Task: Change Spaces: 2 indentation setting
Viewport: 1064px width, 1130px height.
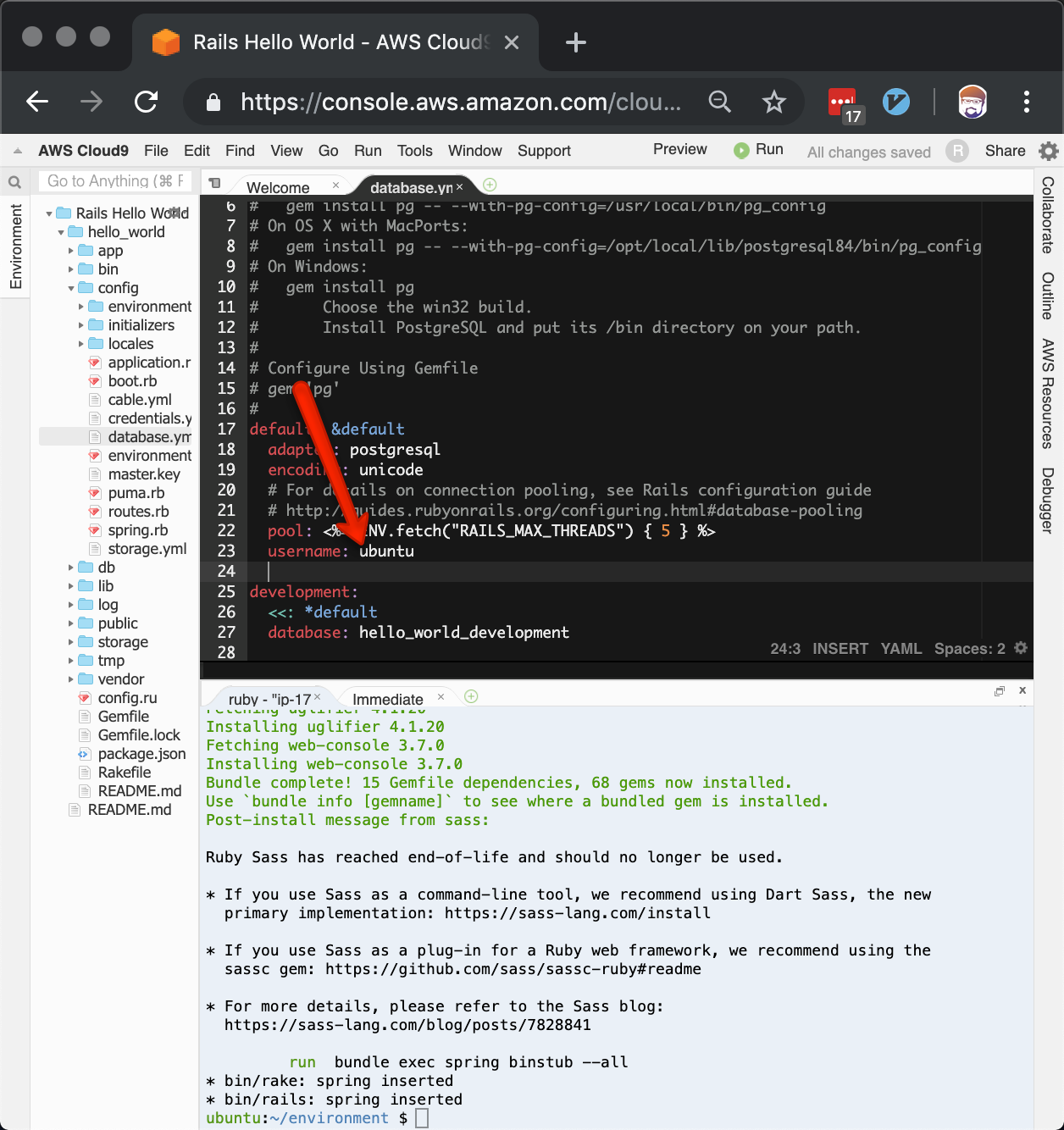Action: [969, 648]
